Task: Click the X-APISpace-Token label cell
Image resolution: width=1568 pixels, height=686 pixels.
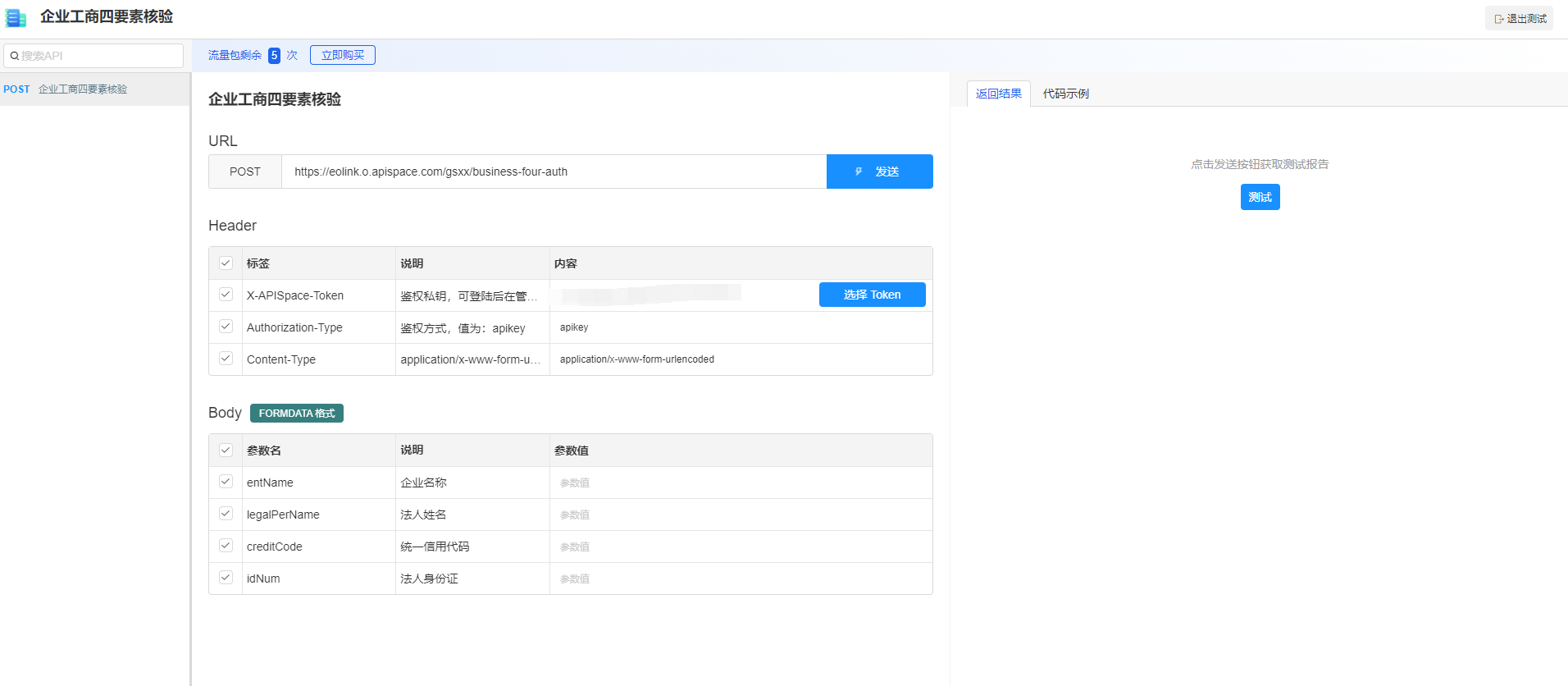Action: click(319, 295)
